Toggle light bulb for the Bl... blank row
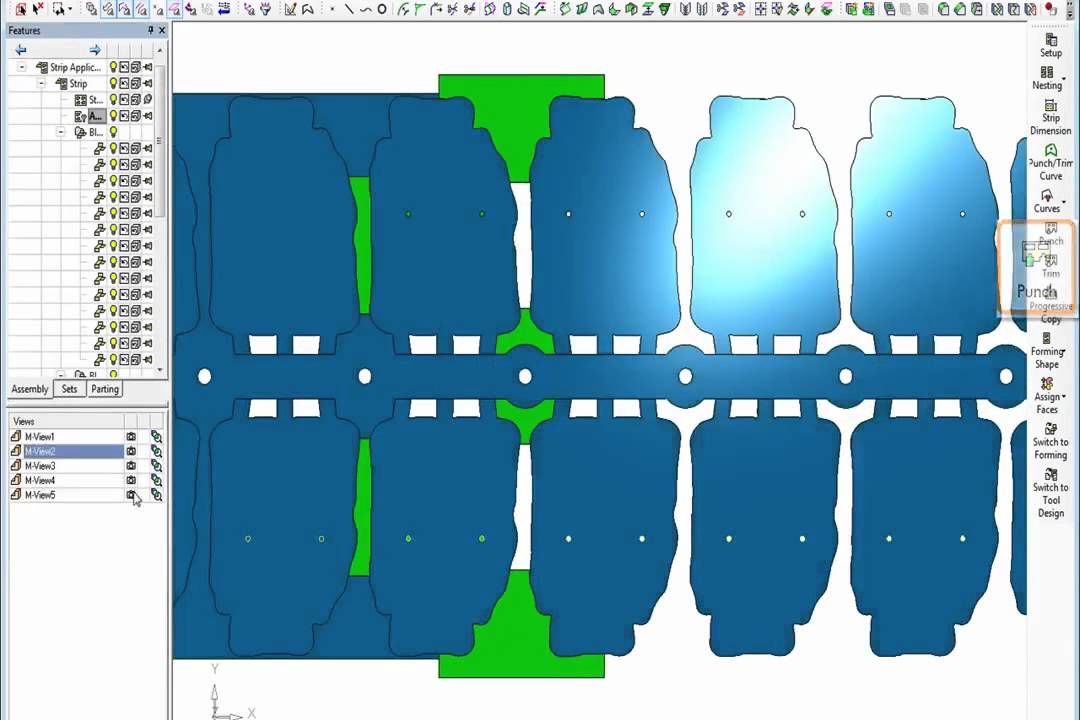Viewport: 1080px width, 720px height. (x=113, y=132)
